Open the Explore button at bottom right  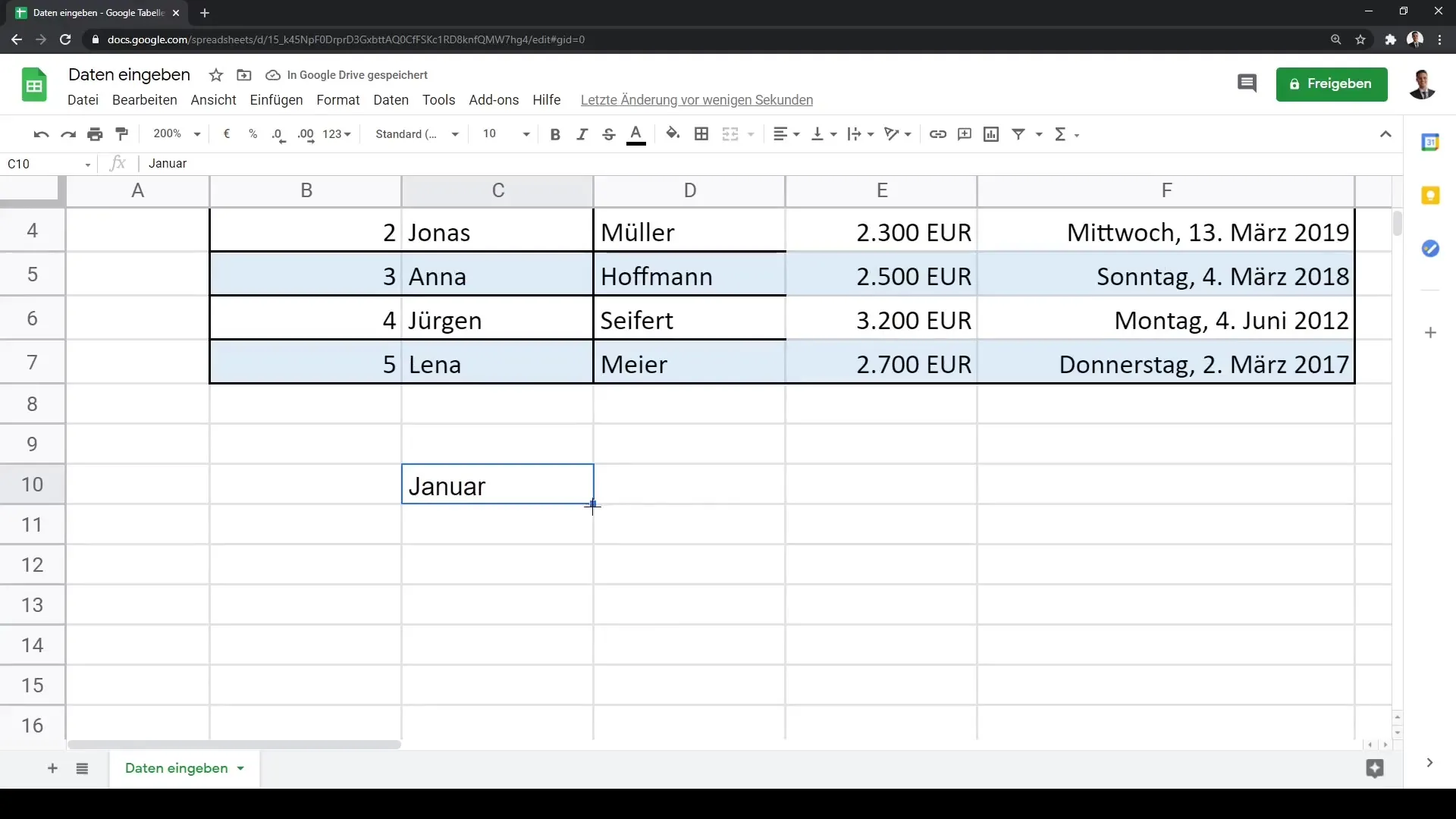point(1375,769)
